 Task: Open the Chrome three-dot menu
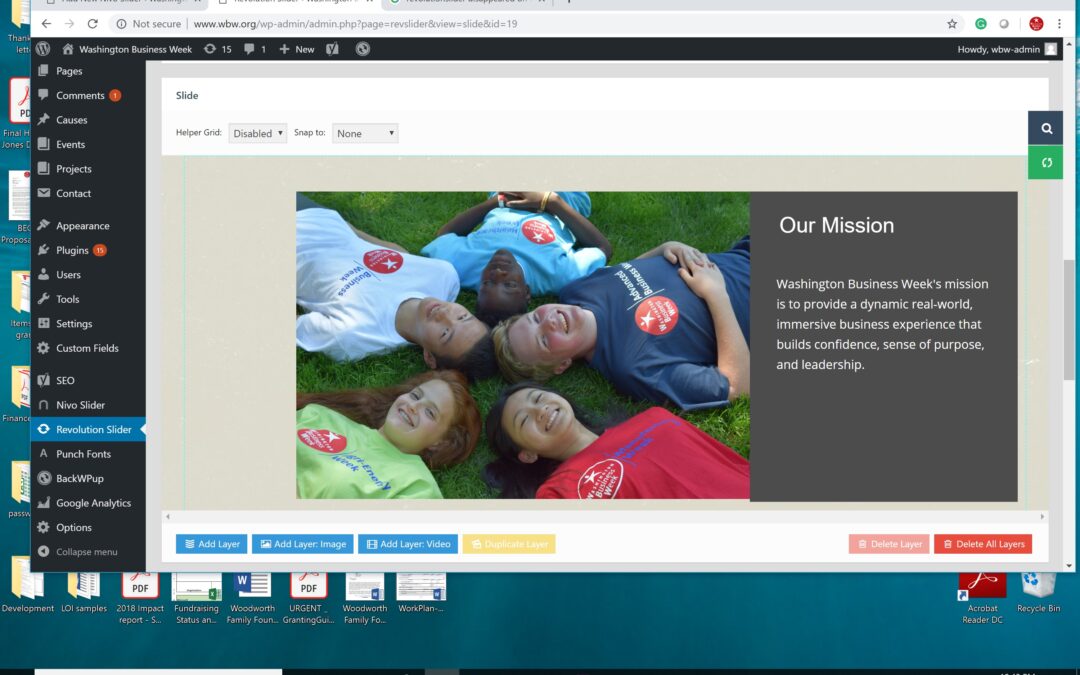tap(1059, 23)
